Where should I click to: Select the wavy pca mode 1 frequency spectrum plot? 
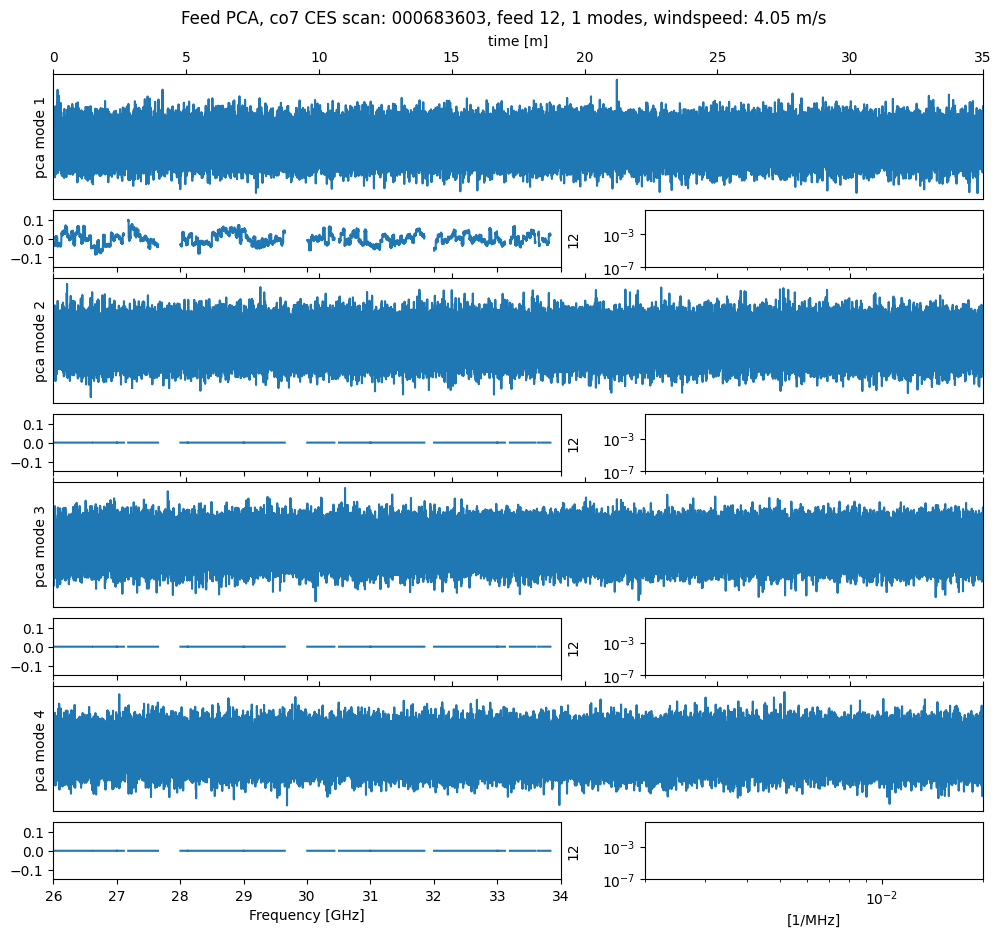pyautogui.click(x=306, y=239)
